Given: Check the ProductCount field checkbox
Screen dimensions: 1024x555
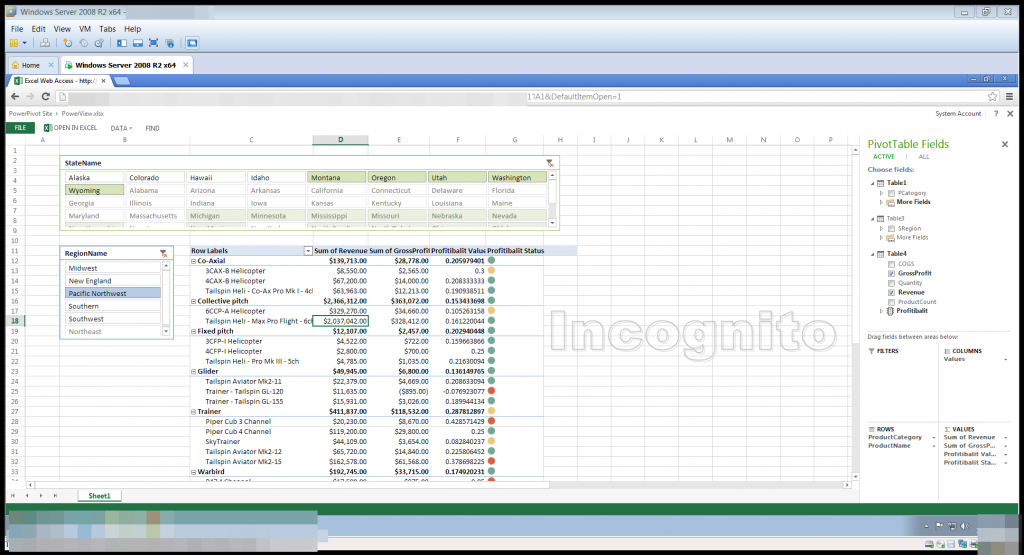Looking at the screenshot, I should tap(891, 302).
